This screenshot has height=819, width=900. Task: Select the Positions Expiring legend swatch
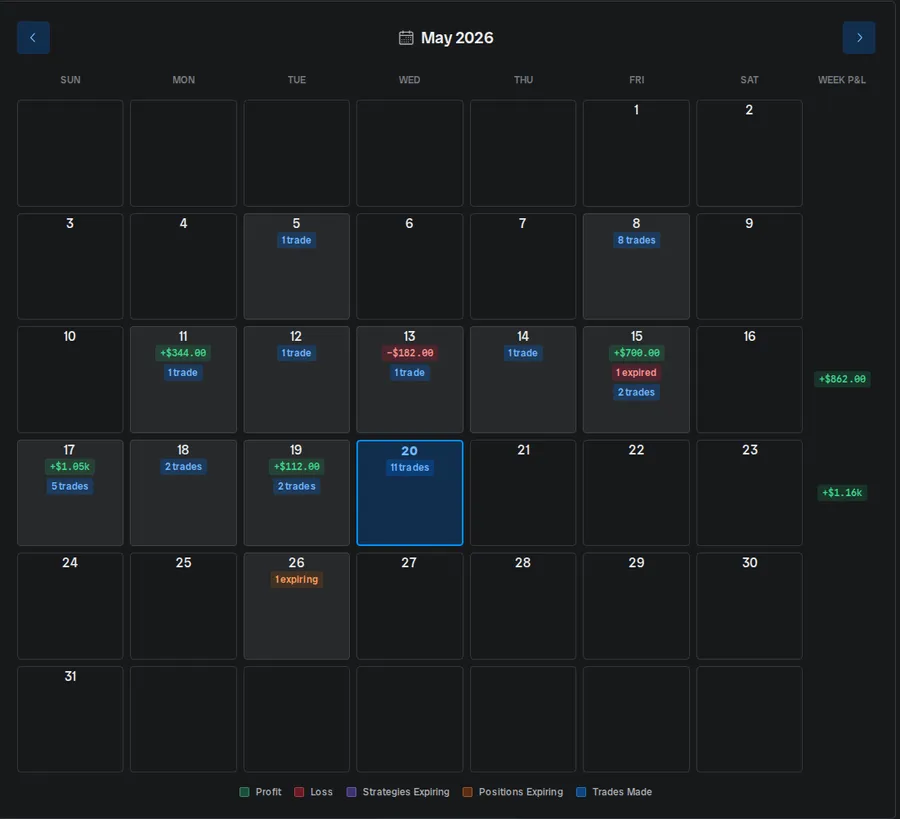(x=468, y=792)
